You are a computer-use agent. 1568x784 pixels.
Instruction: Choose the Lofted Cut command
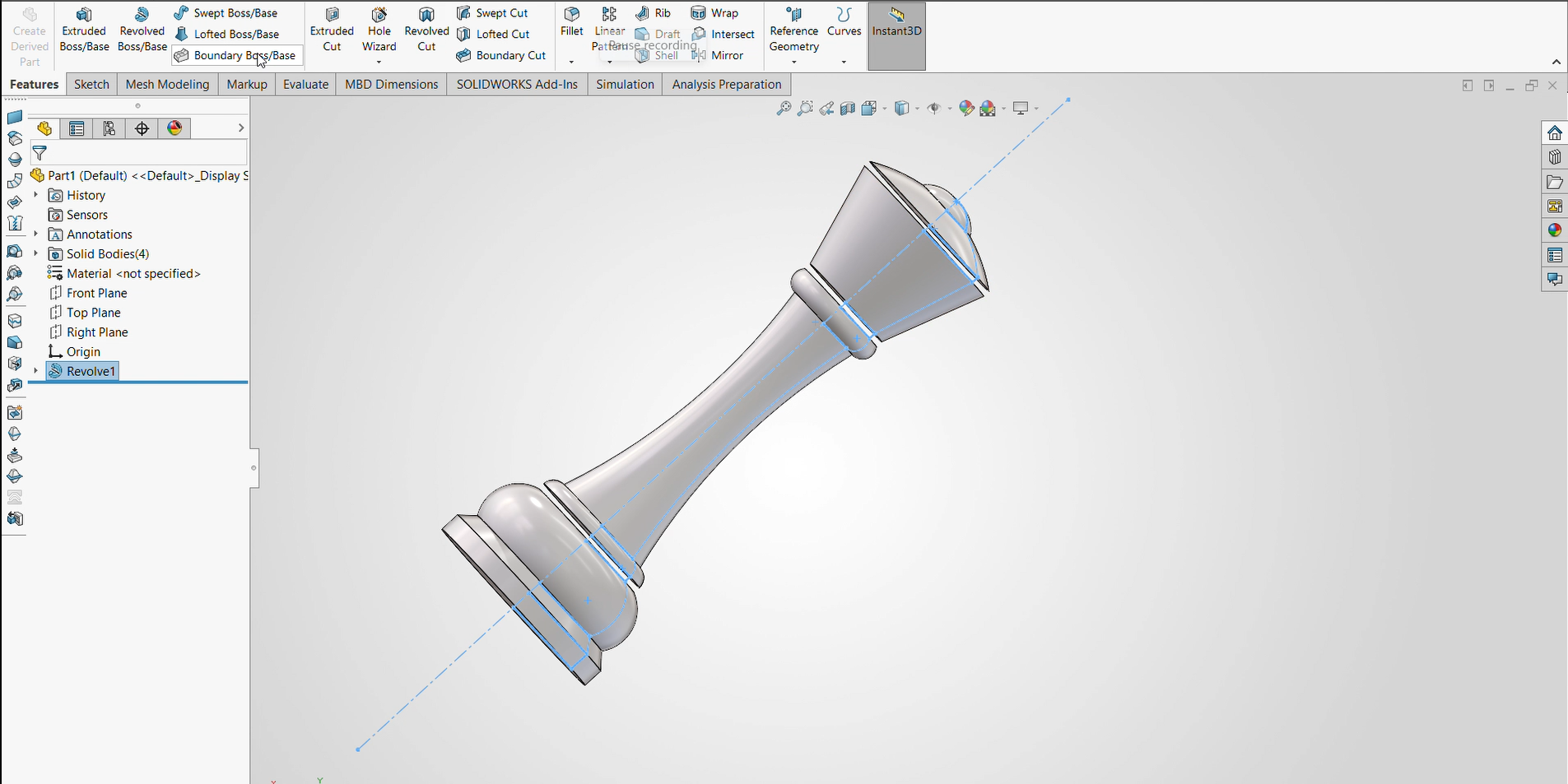tap(493, 34)
